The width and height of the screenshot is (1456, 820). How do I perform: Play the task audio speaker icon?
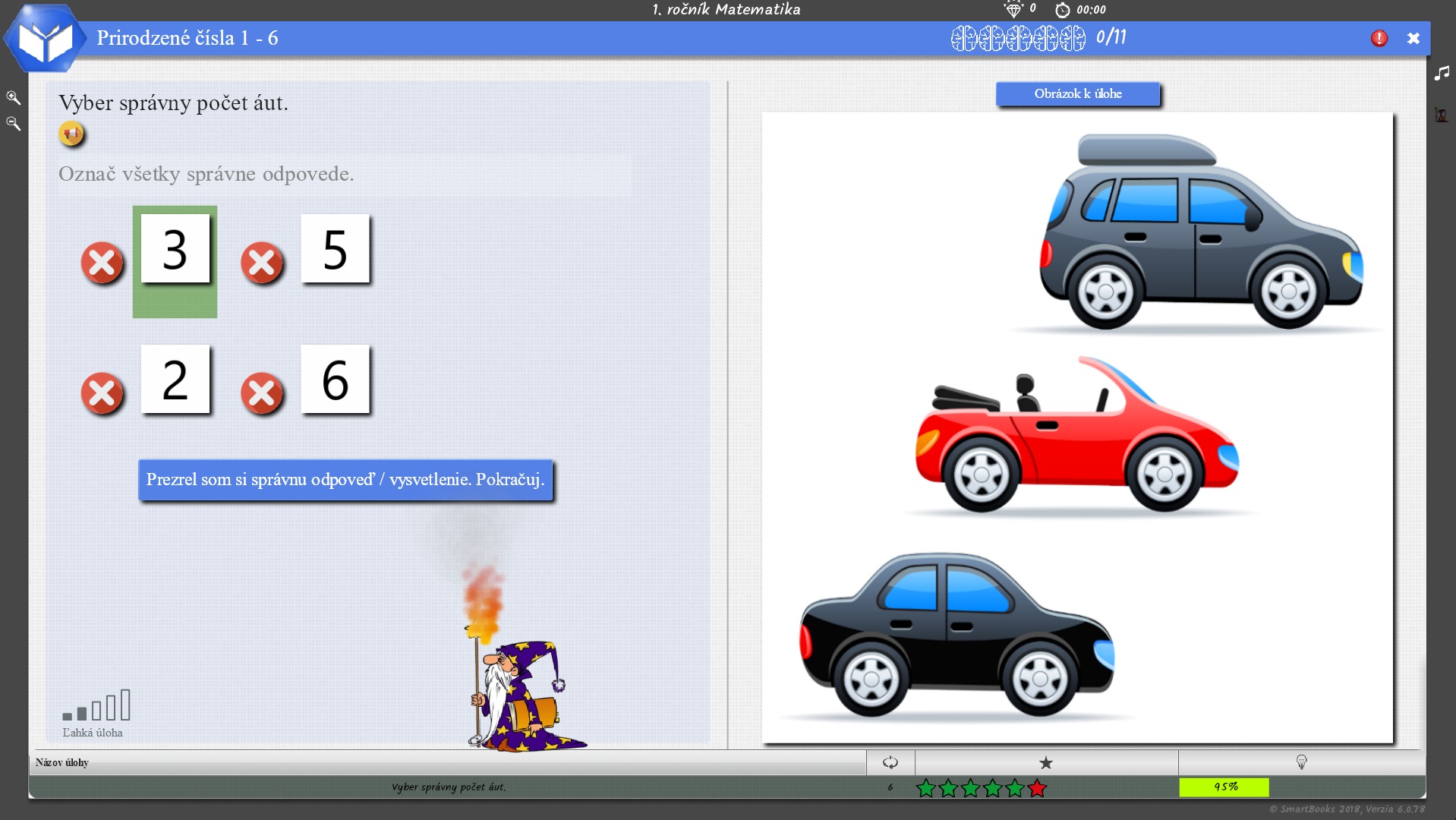pos(71,134)
